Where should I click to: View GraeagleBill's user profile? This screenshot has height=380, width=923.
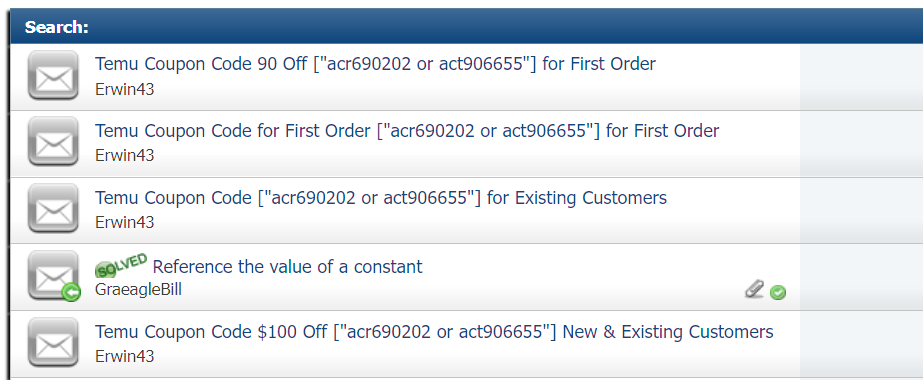tap(138, 290)
